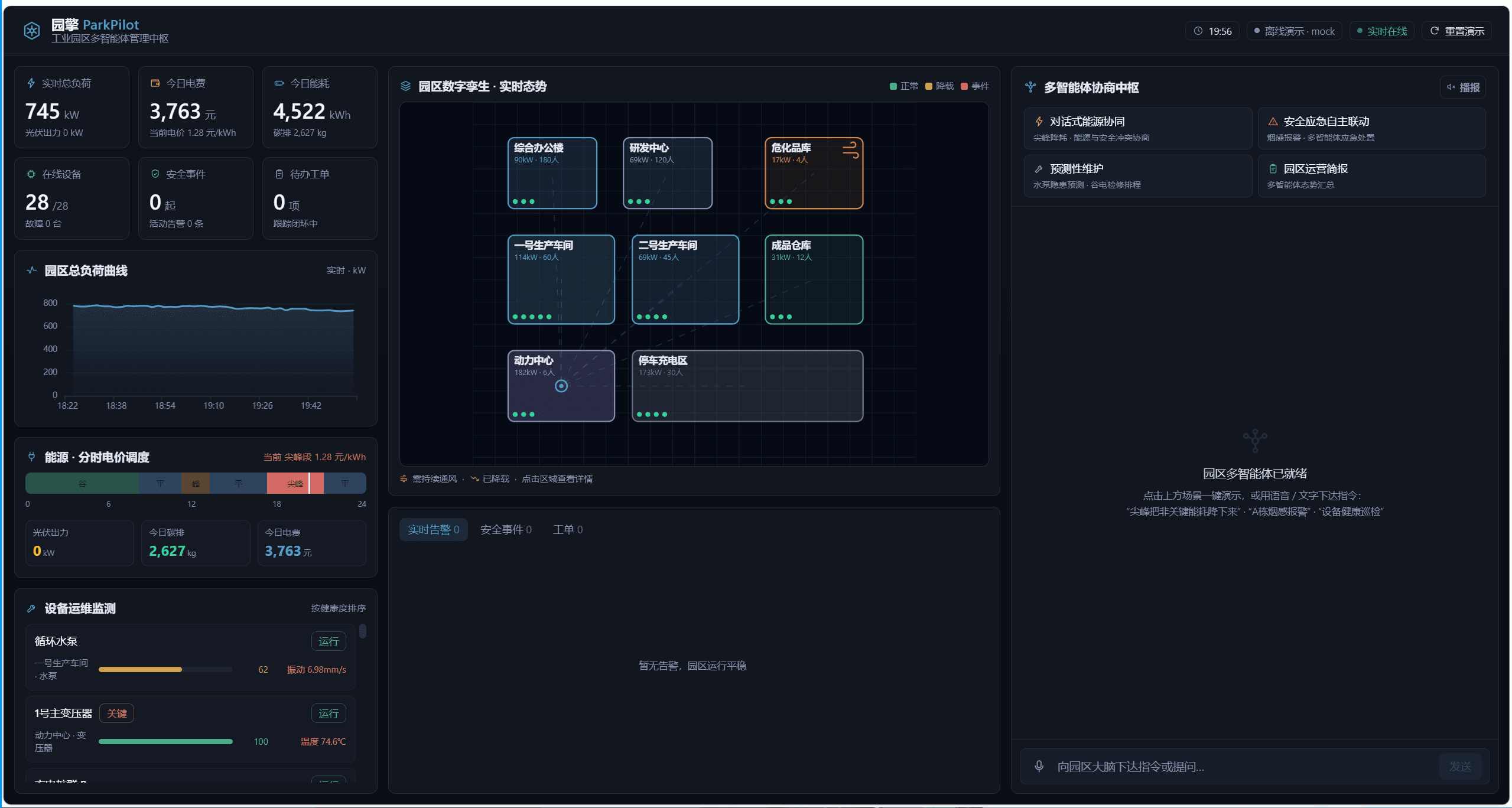Click 运行 status badge of 循环水泵
This screenshot has width=1512, height=808.
[x=329, y=641]
